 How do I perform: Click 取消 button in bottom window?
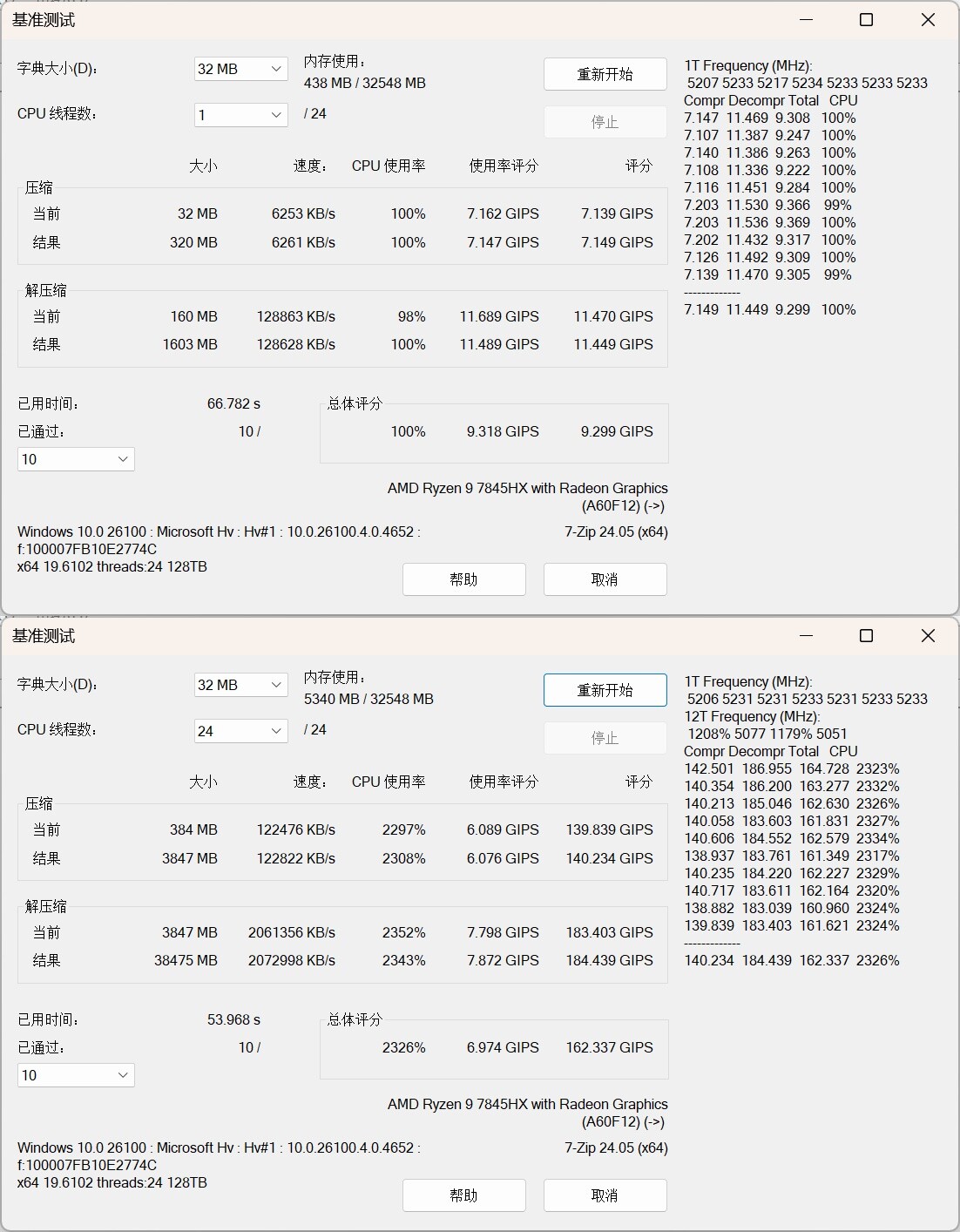click(605, 1195)
